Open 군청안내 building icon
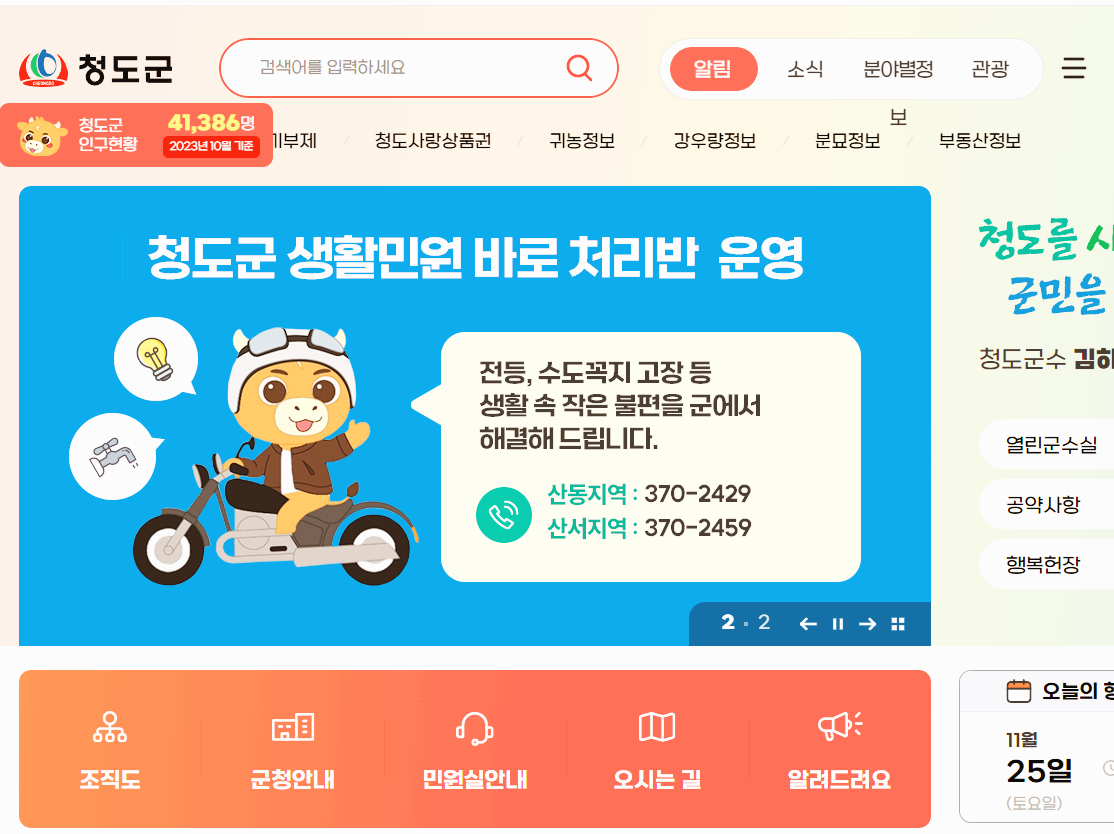This screenshot has width=1114, height=834. pyautogui.click(x=293, y=727)
